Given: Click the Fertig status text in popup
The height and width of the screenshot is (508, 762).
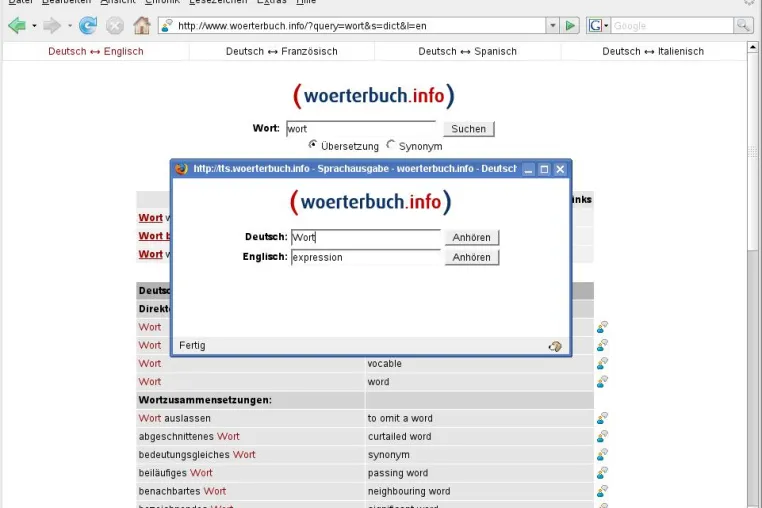Looking at the screenshot, I should (192, 346).
